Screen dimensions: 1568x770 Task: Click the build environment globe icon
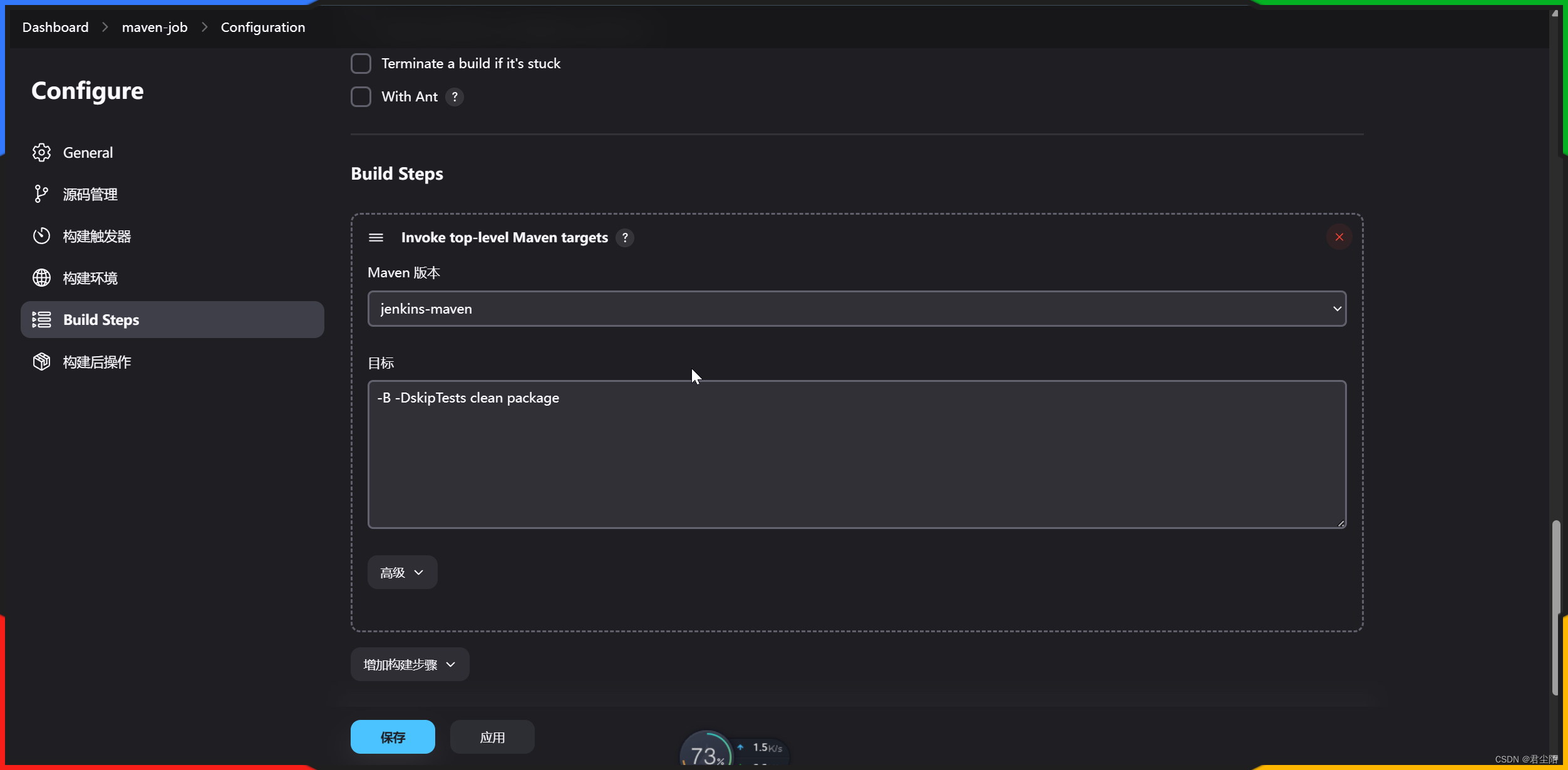(41, 277)
